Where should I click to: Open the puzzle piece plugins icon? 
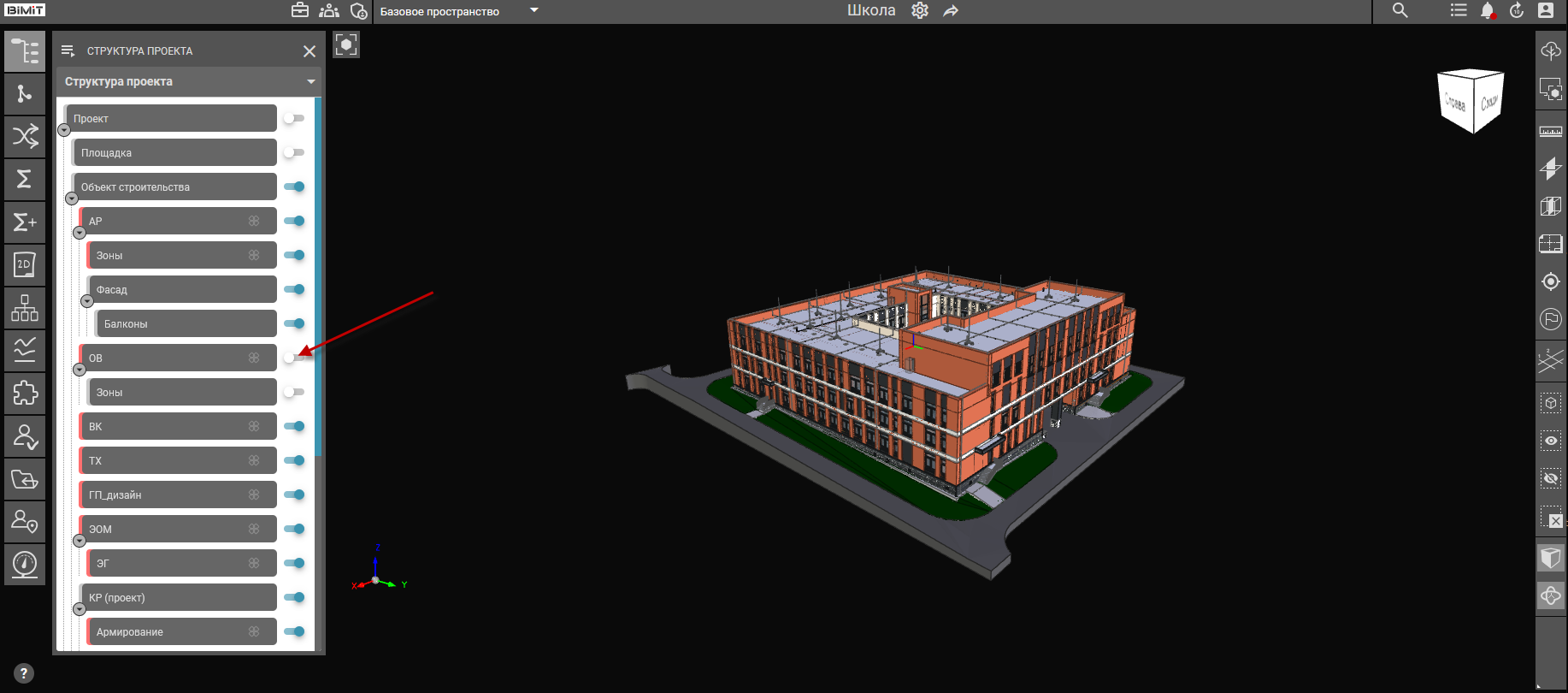[x=25, y=393]
